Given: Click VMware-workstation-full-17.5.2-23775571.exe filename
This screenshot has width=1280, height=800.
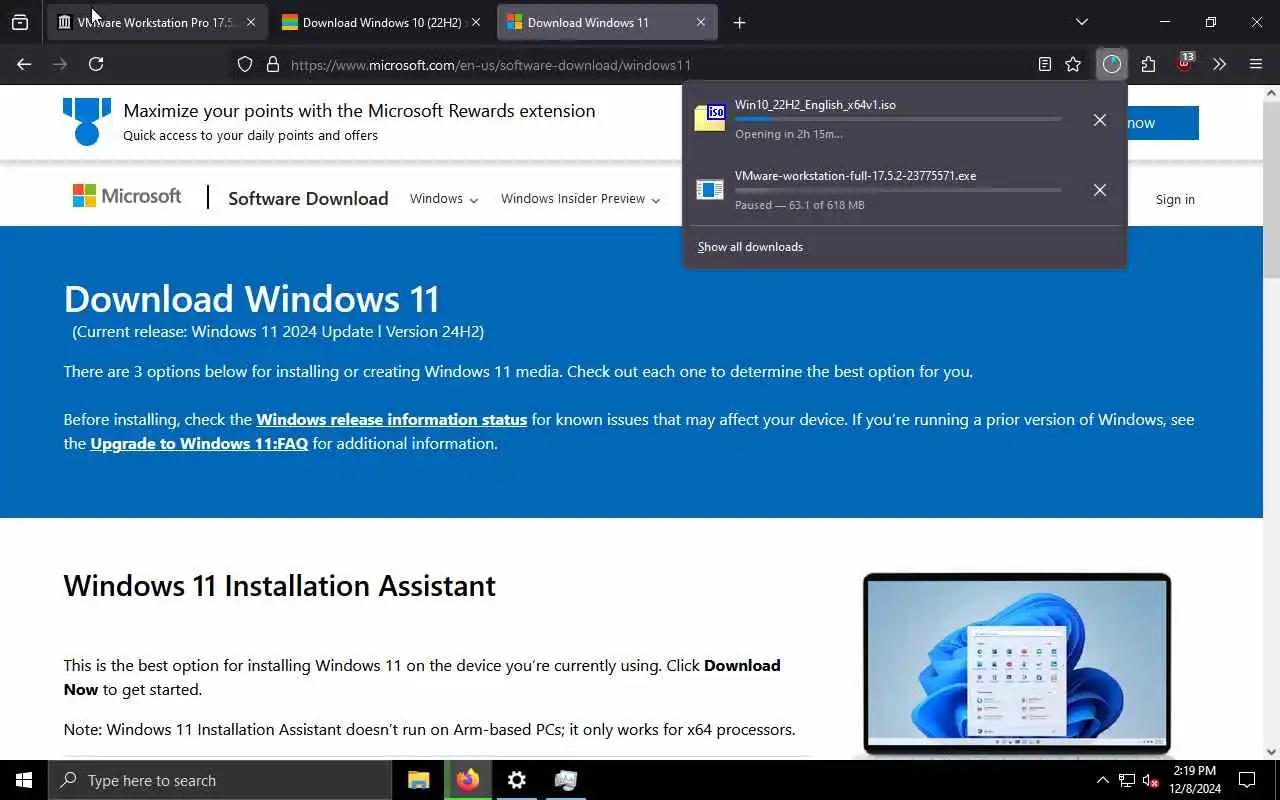Looking at the screenshot, I should pos(855,175).
